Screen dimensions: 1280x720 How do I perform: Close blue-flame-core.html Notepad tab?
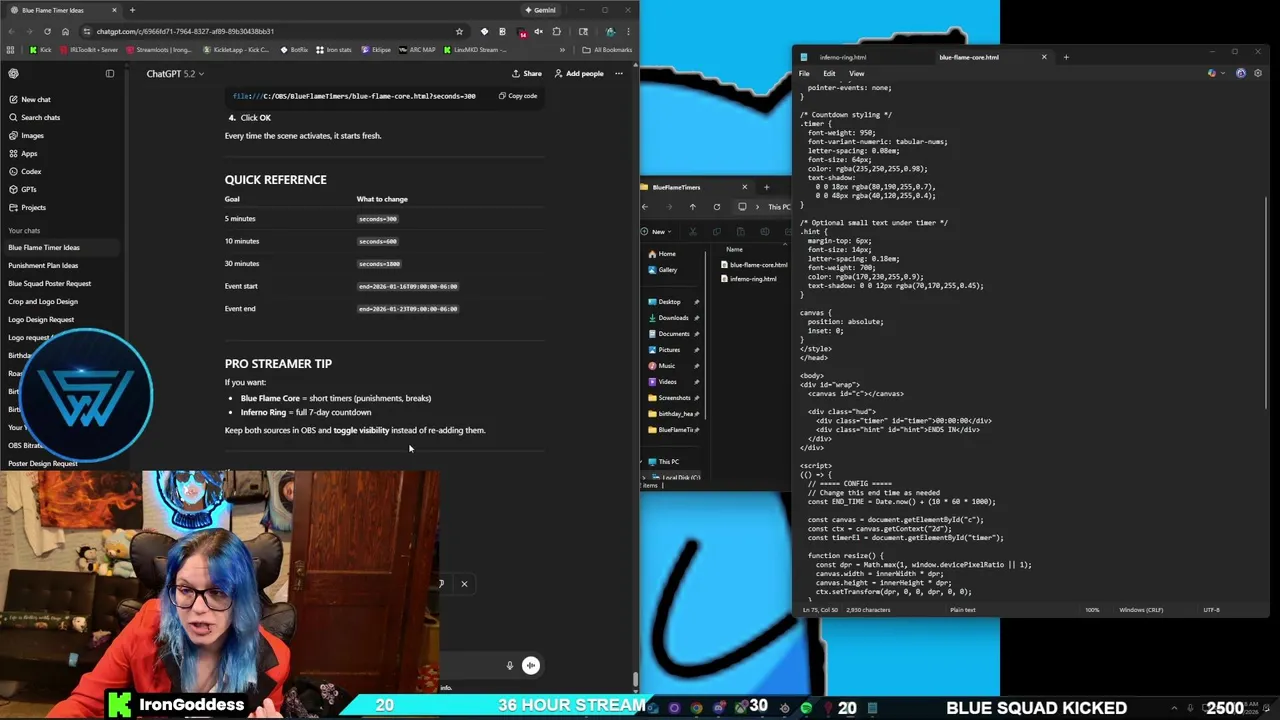pyautogui.click(x=1044, y=57)
